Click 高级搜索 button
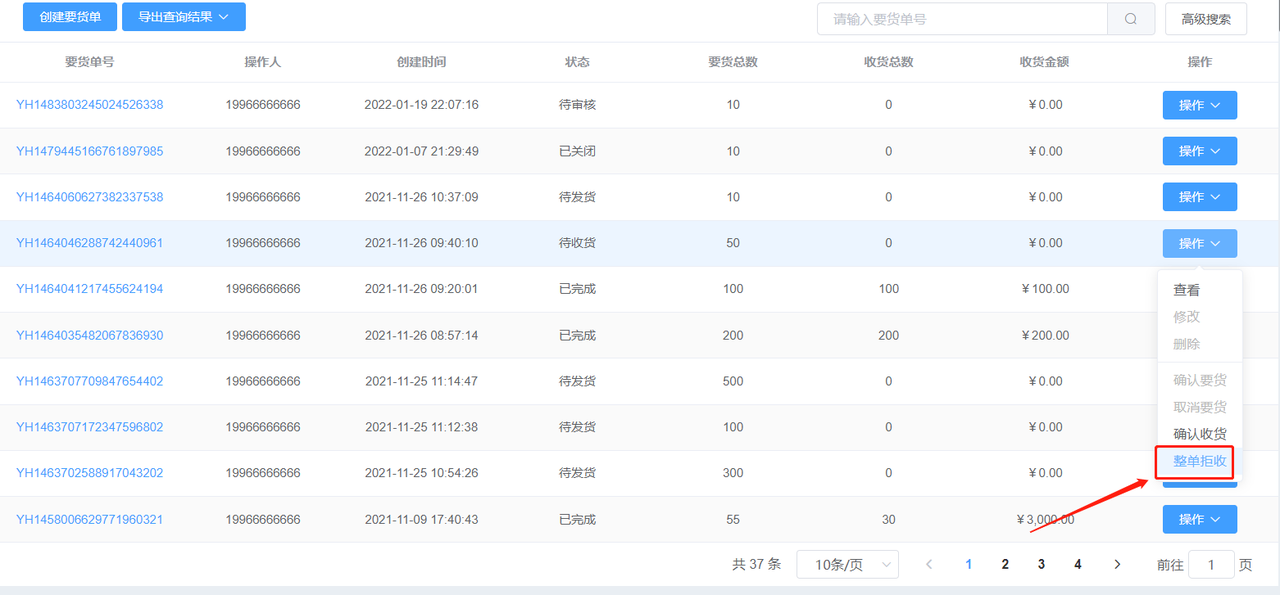Image resolution: width=1280 pixels, height=595 pixels. point(1206,19)
